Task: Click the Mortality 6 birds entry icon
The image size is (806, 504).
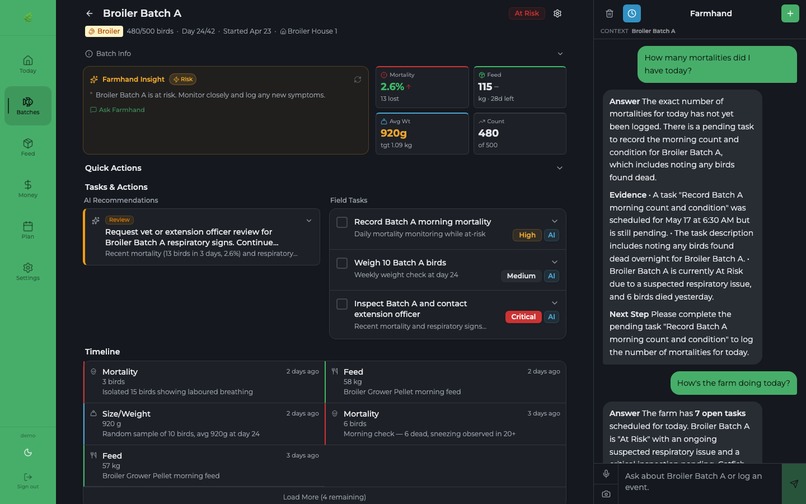Action: tap(335, 413)
